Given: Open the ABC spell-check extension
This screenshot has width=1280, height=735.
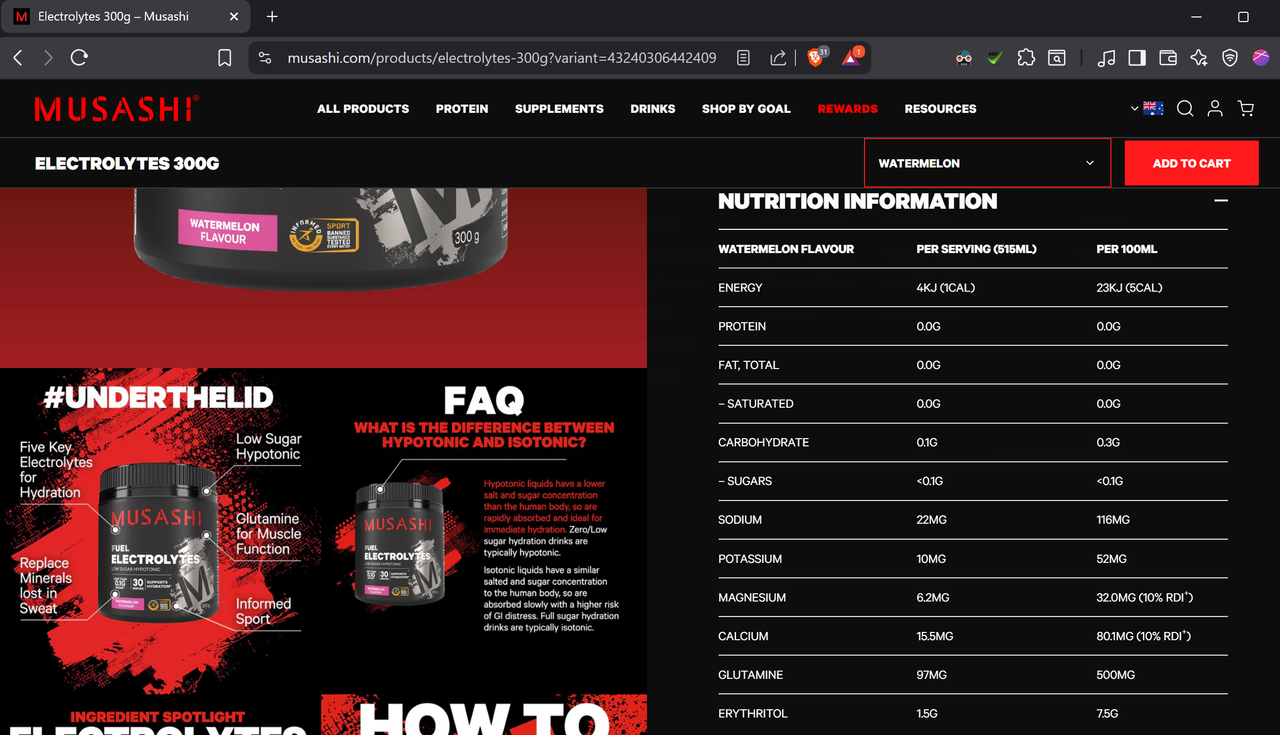Looking at the screenshot, I should (x=994, y=58).
